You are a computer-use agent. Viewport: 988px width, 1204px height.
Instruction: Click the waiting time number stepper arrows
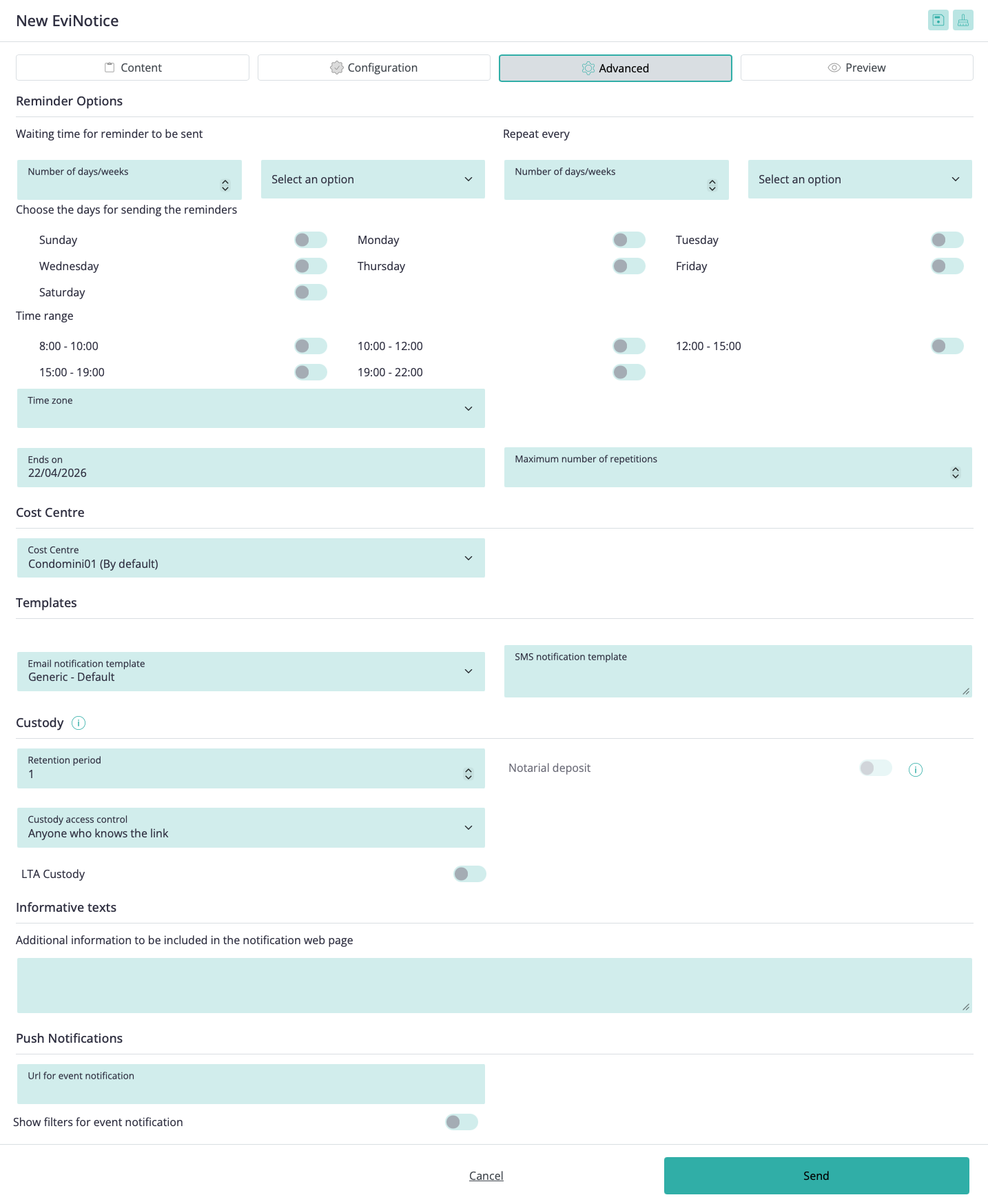click(225, 185)
